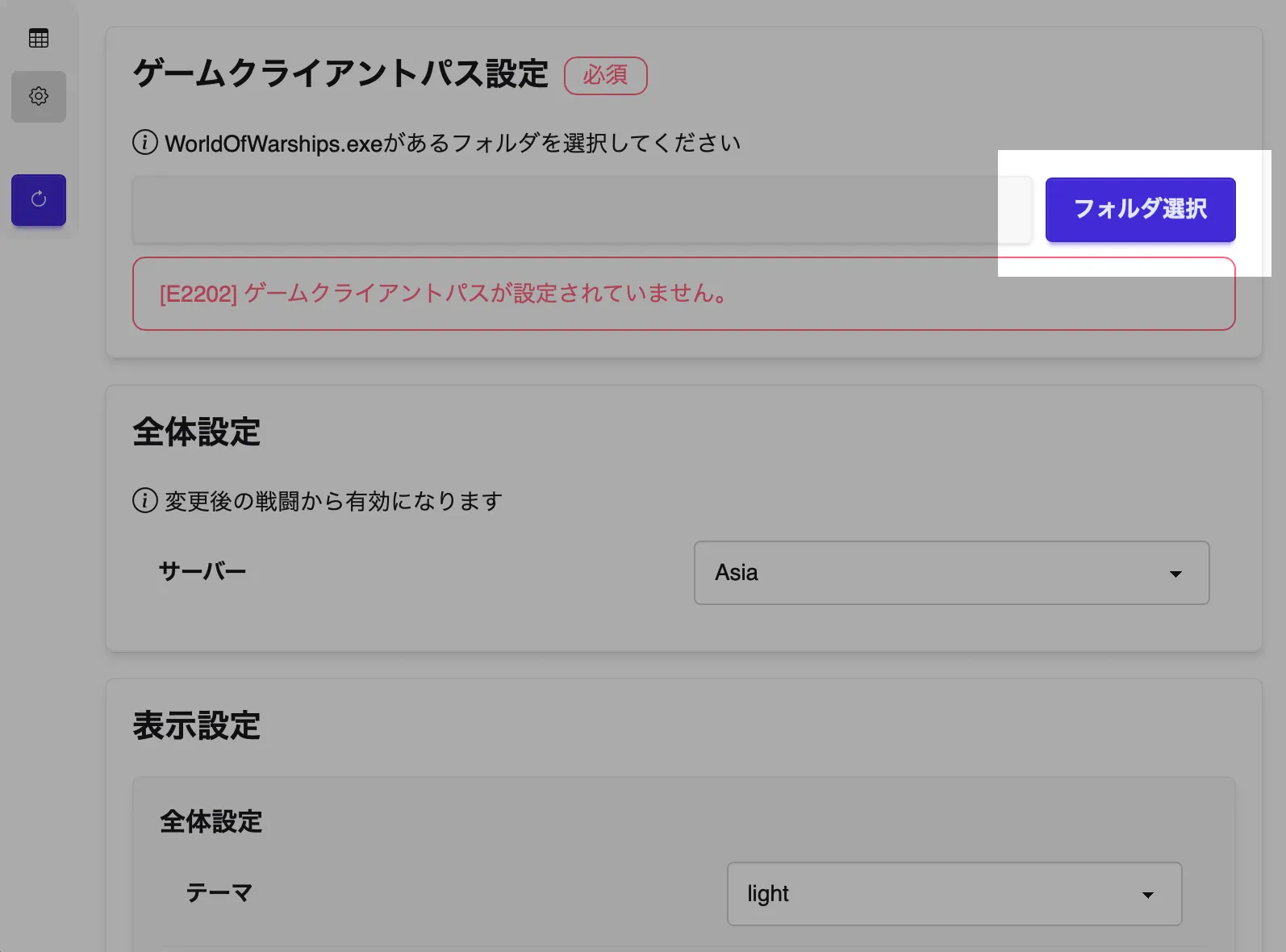Click the game client path input field

(x=582, y=210)
